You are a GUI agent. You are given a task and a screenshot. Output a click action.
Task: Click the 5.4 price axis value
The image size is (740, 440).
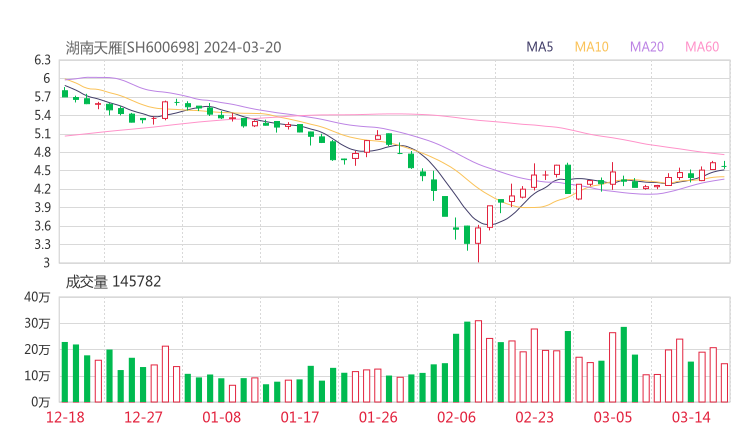[42, 116]
